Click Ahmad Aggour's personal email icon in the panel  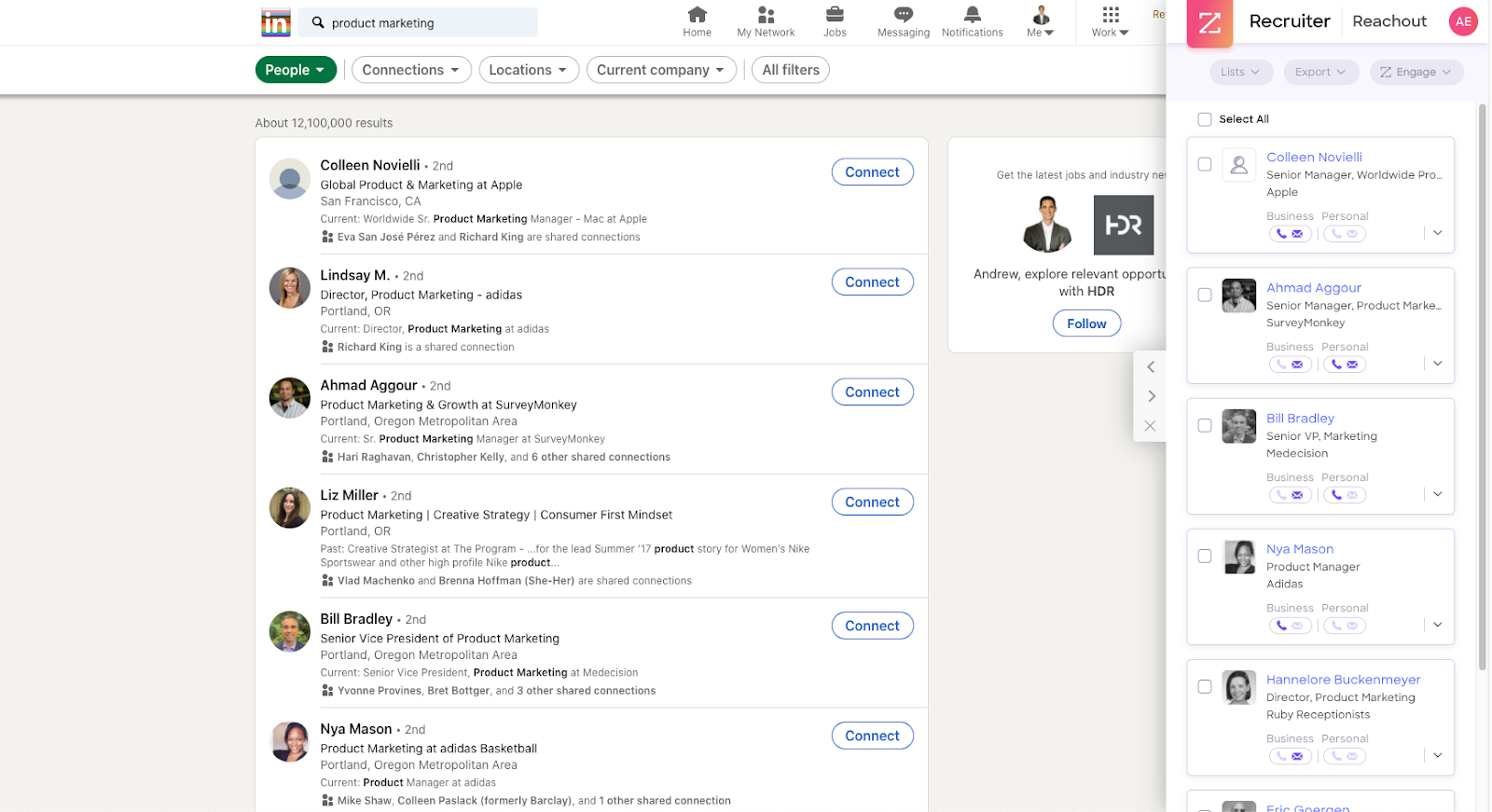(1352, 365)
